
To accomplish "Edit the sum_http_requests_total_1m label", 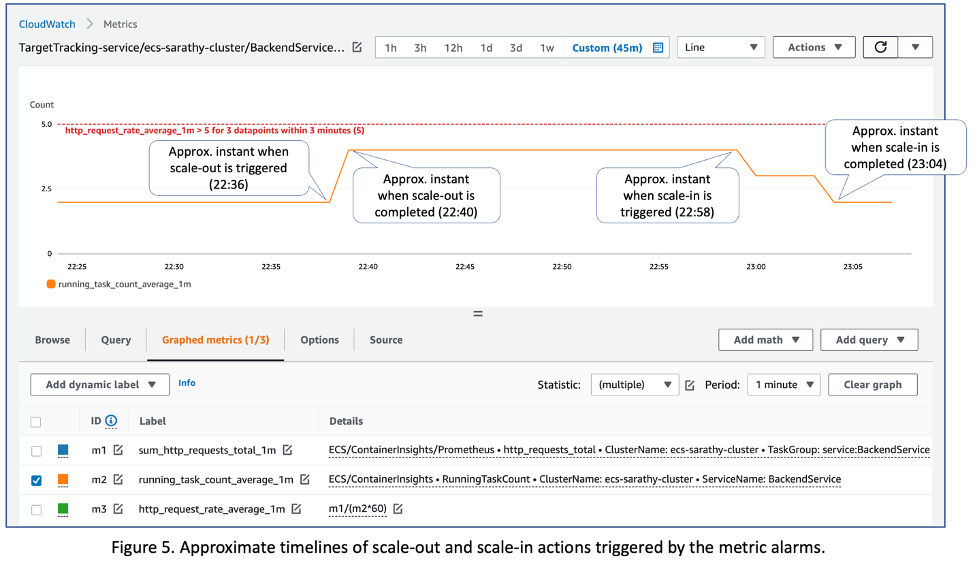I will coord(287,449).
